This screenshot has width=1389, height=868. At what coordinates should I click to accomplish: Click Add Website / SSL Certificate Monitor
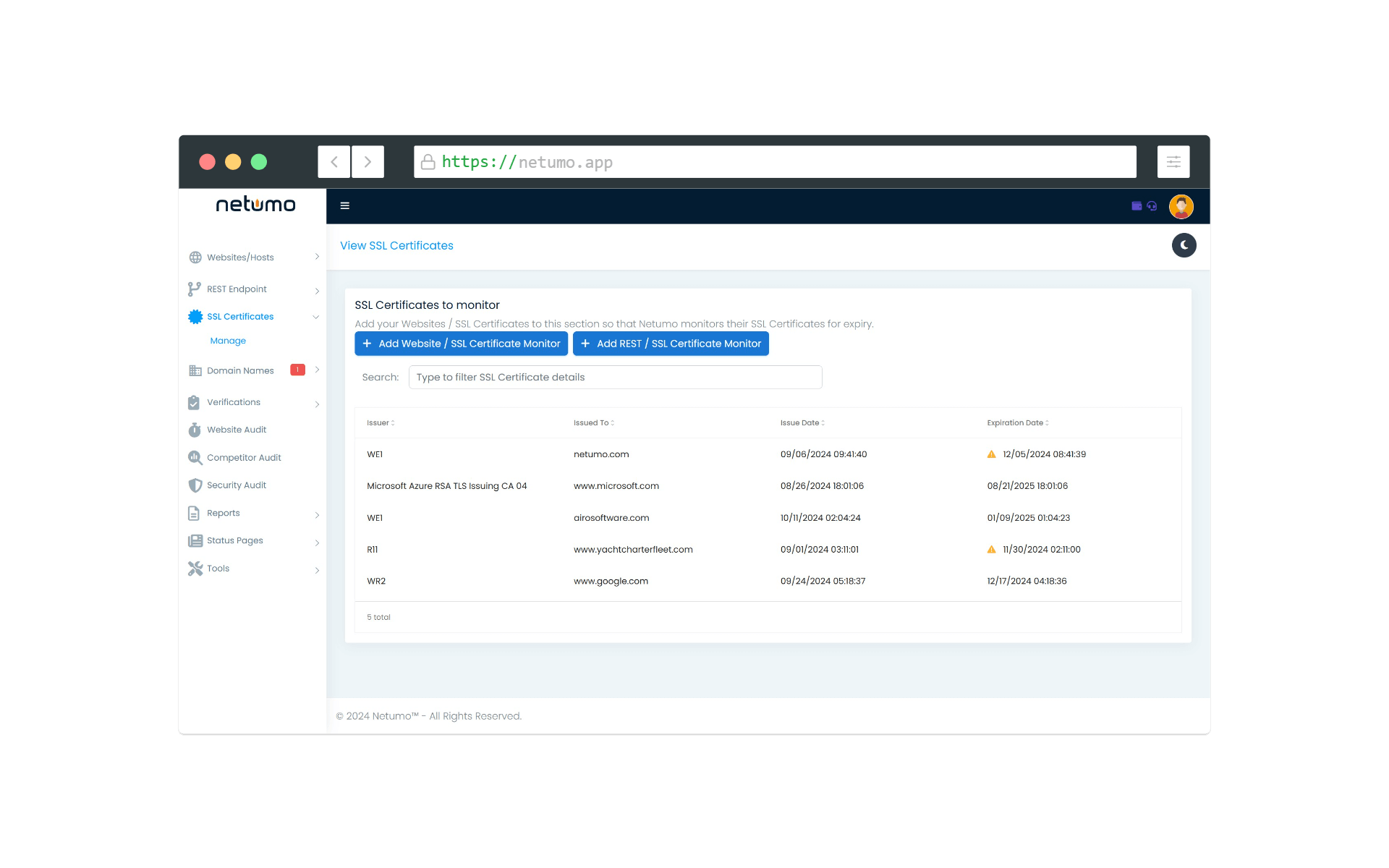(x=461, y=344)
